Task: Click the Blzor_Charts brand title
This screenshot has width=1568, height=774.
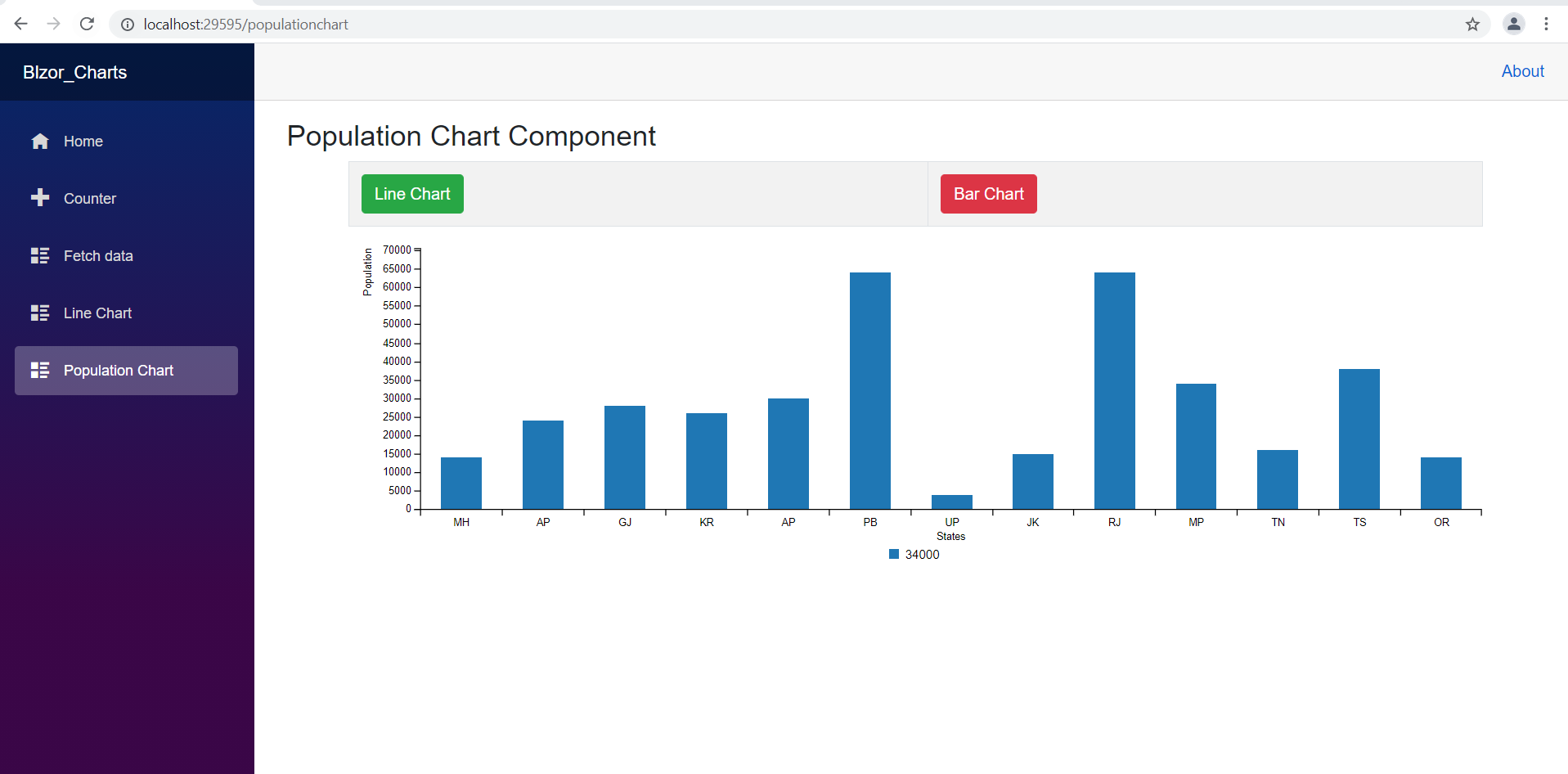Action: [74, 72]
